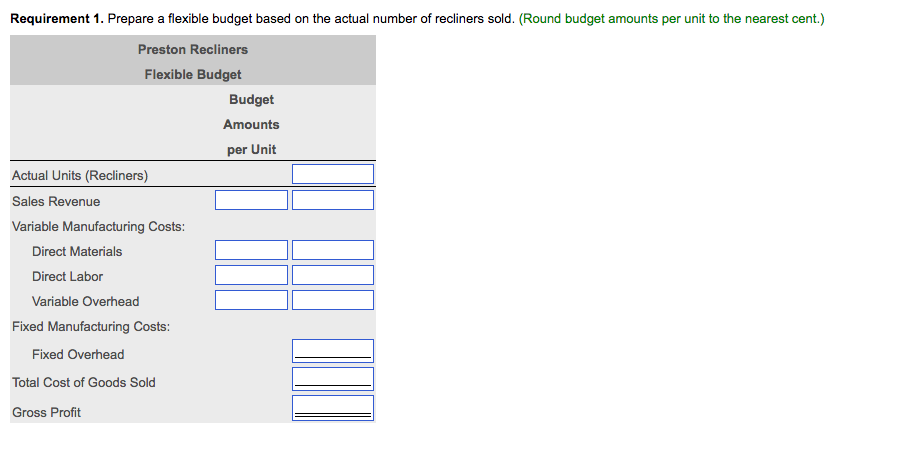Click the Fixed Overhead amount field
This screenshot has width=903, height=463.
click(x=333, y=351)
